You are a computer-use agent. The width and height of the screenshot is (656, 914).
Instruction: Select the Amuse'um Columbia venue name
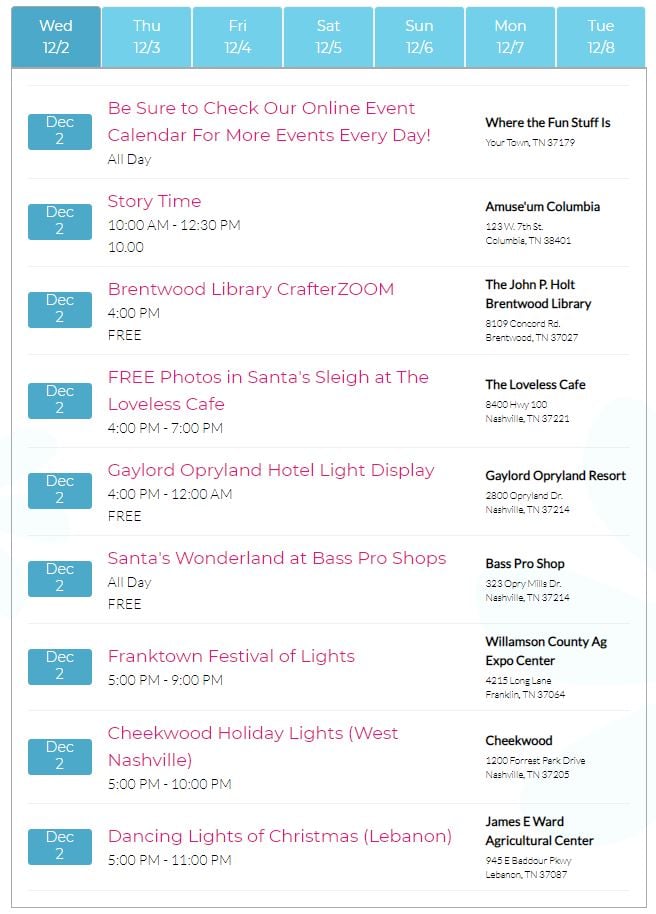(542, 206)
